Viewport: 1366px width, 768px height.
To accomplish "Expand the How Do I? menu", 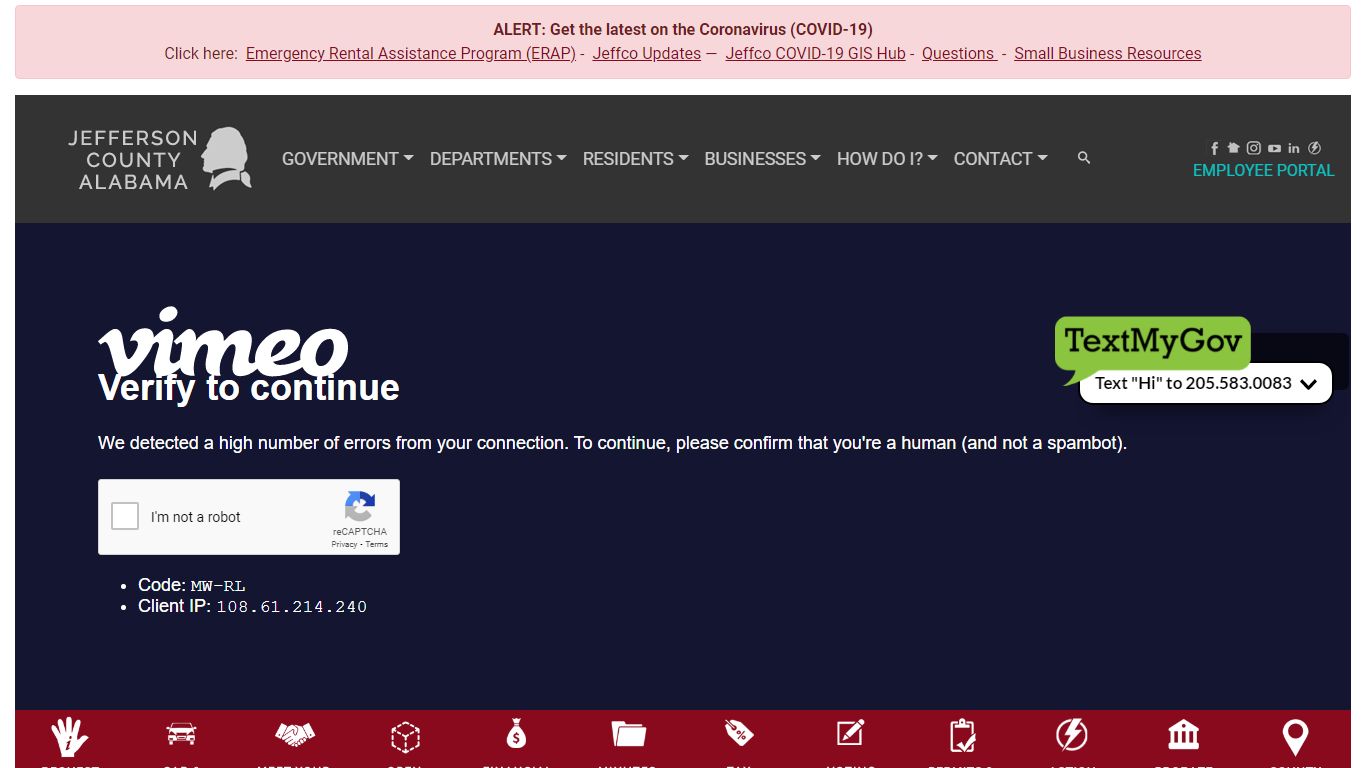I will click(x=887, y=159).
